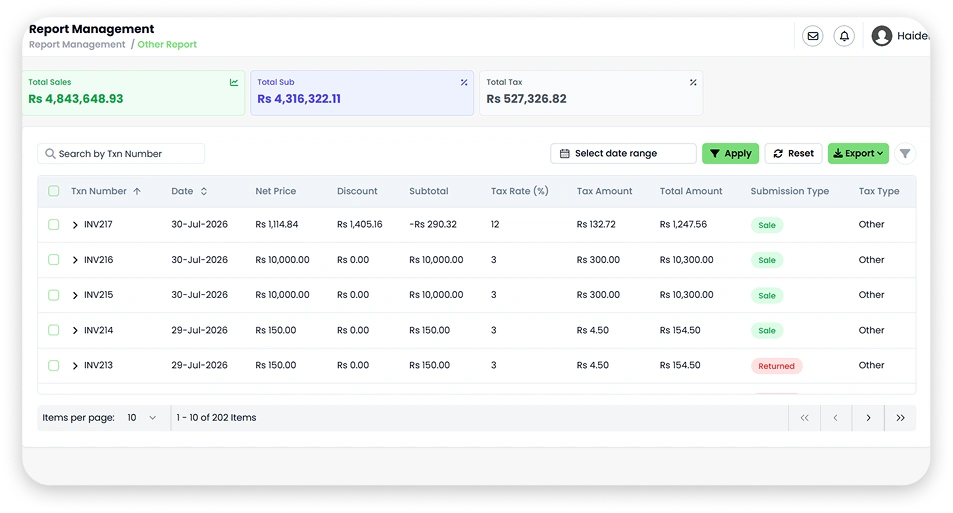Toggle the select-all checkbox in table header

click(53, 191)
